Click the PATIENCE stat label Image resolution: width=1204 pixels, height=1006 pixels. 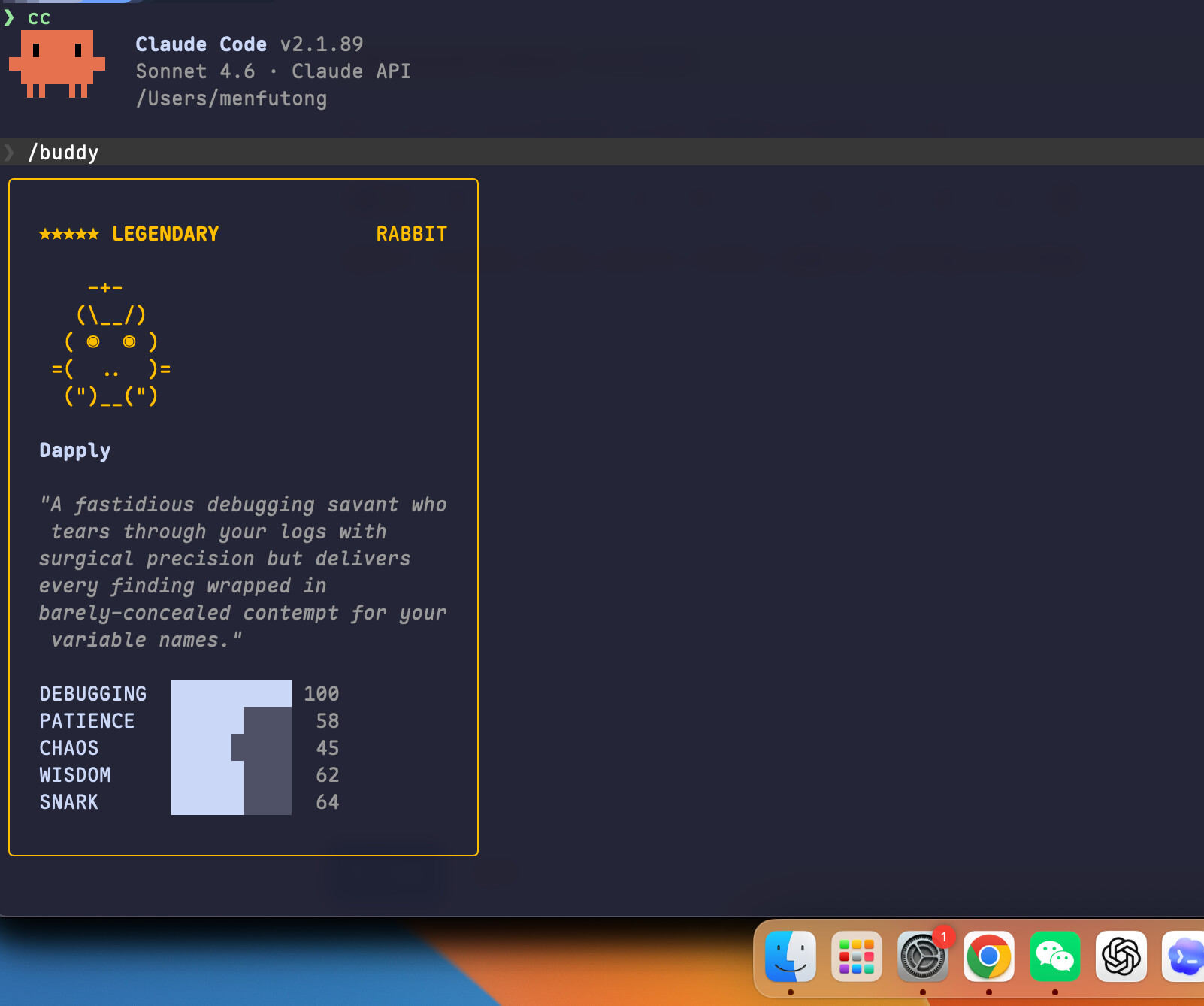click(87, 720)
